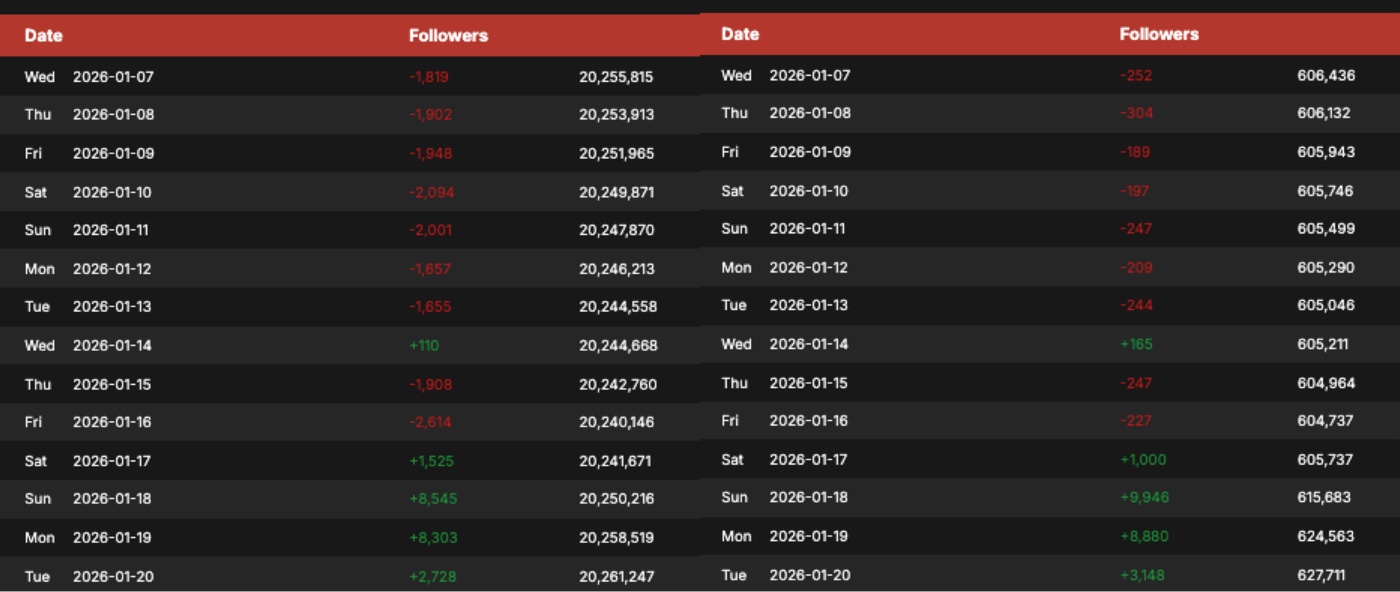Select the +1,000 follower gain entry
The height and width of the screenshot is (592, 1400).
[x=1142, y=460]
